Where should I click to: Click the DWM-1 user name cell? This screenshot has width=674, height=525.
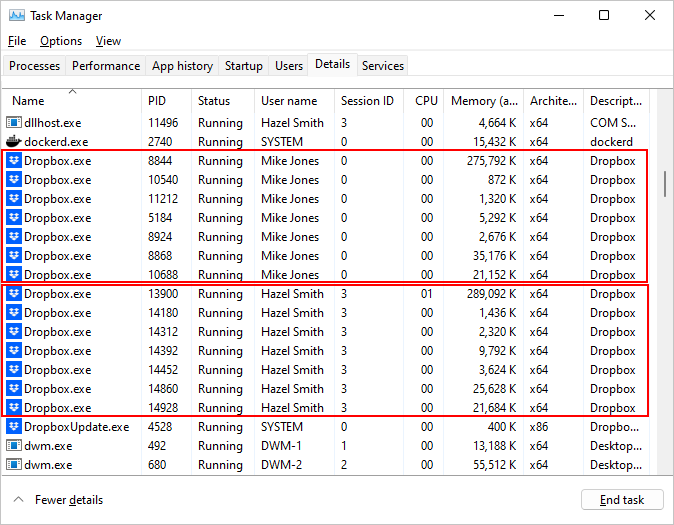(281, 446)
